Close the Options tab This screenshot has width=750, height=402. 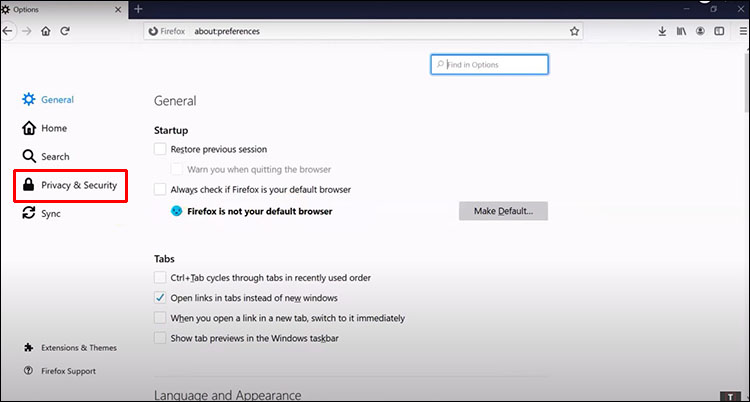point(118,10)
